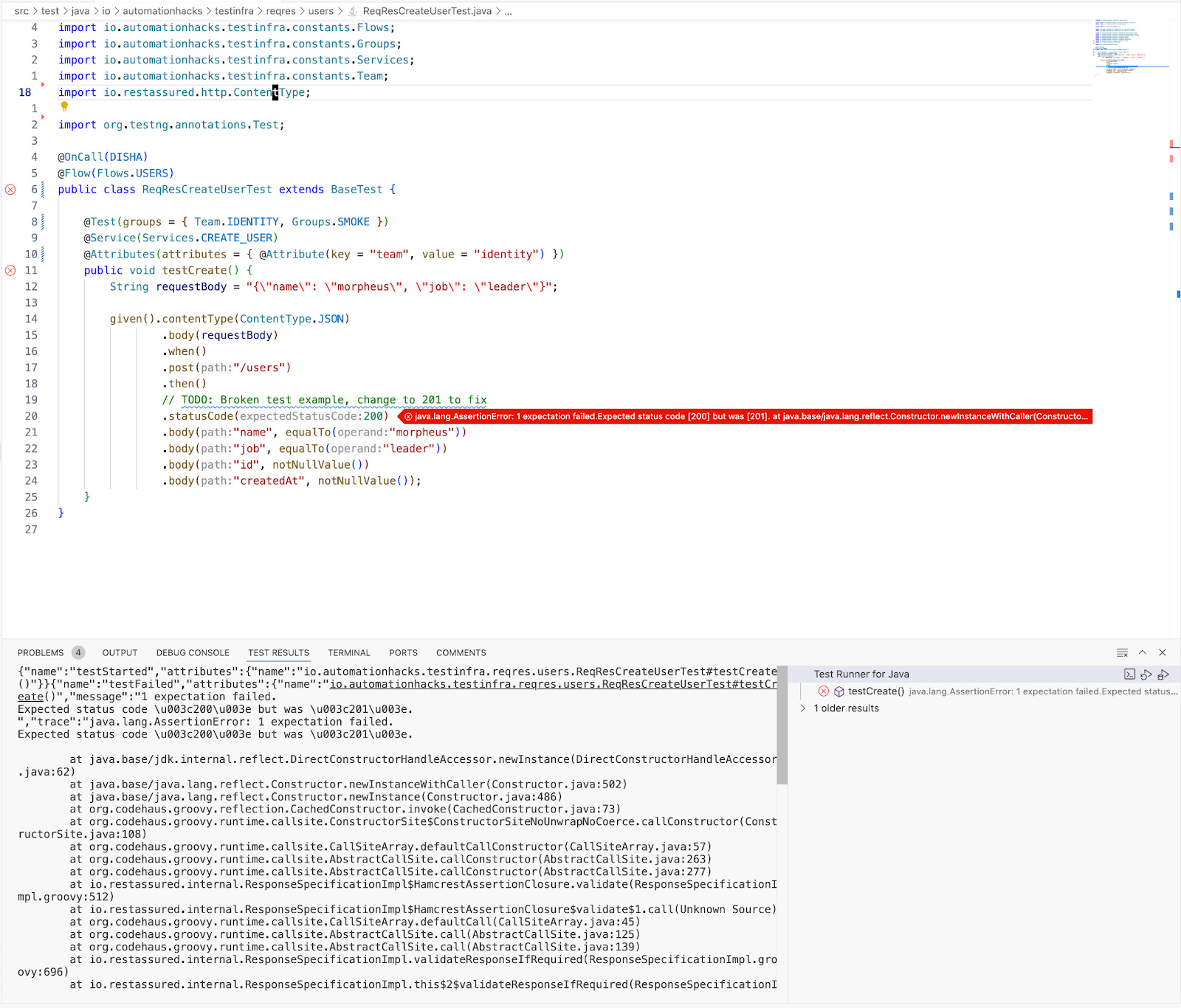Screen dimensions: 1181x1008
Task: Click the red error icon beside line 11
Action: [10, 270]
